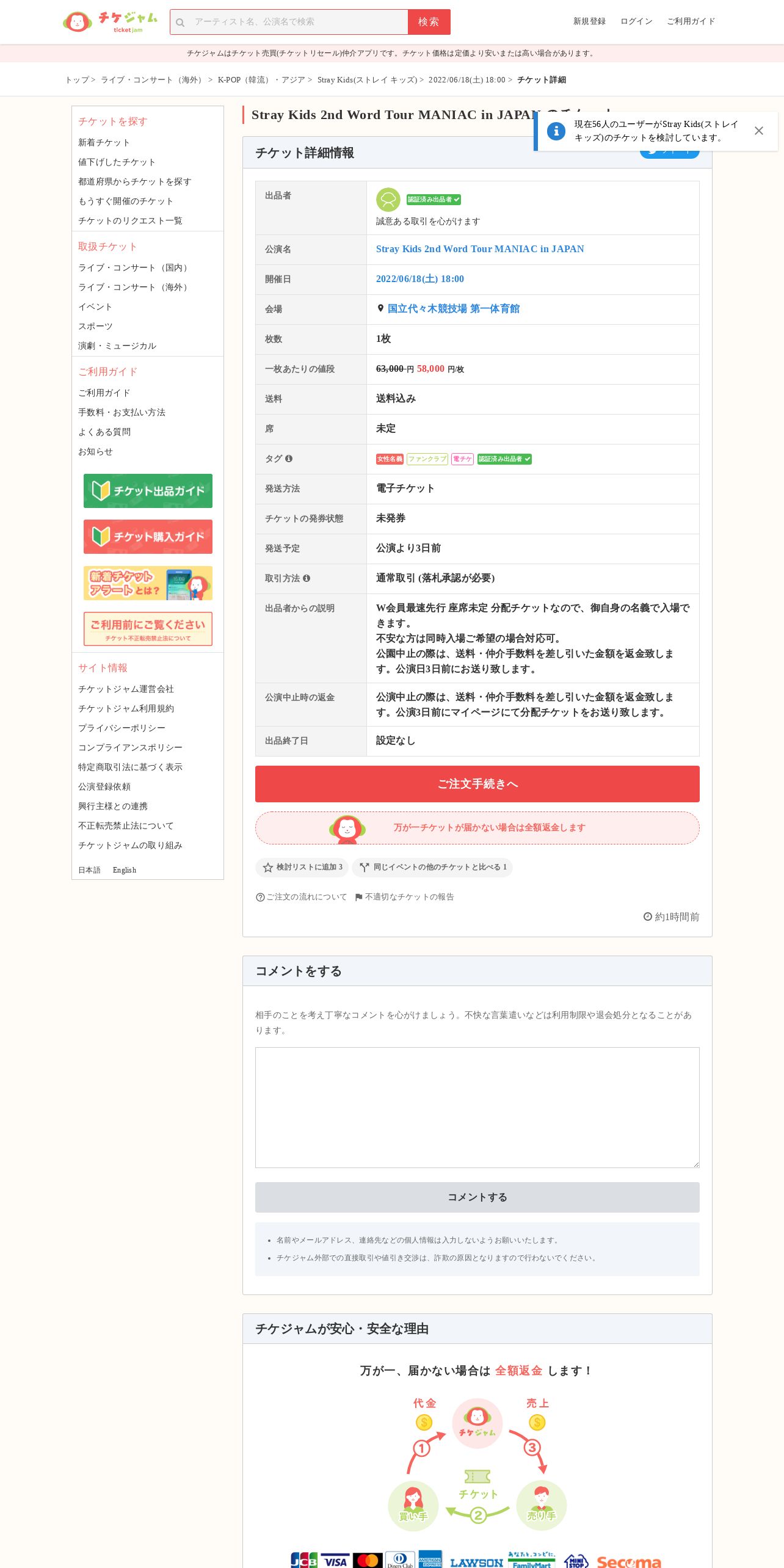The width and height of the screenshot is (784, 1568).
Task: Open 不正転売禁止法について in the sidebar
Action: [x=126, y=826]
